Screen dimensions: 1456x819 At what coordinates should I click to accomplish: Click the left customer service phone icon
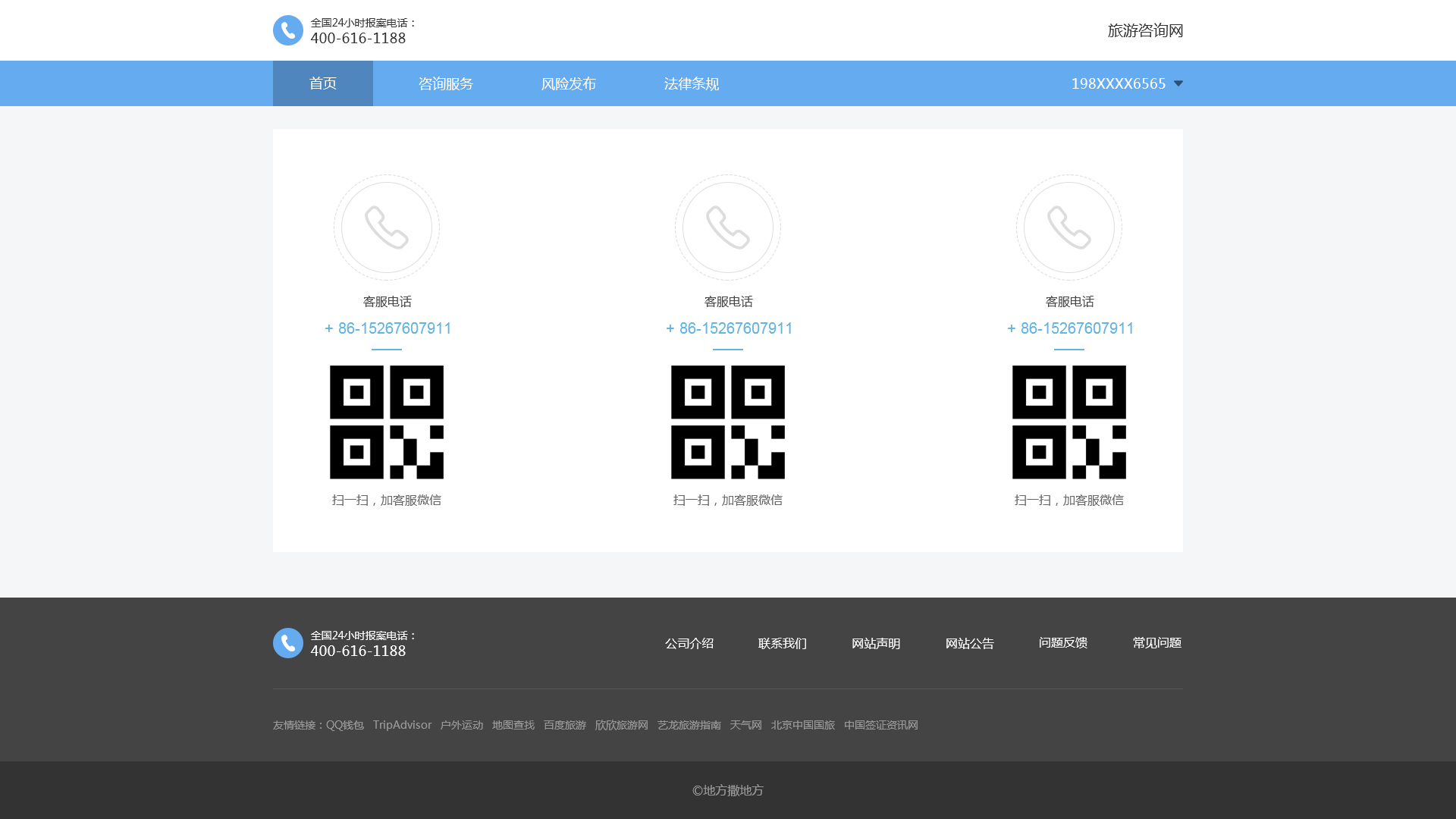[387, 227]
